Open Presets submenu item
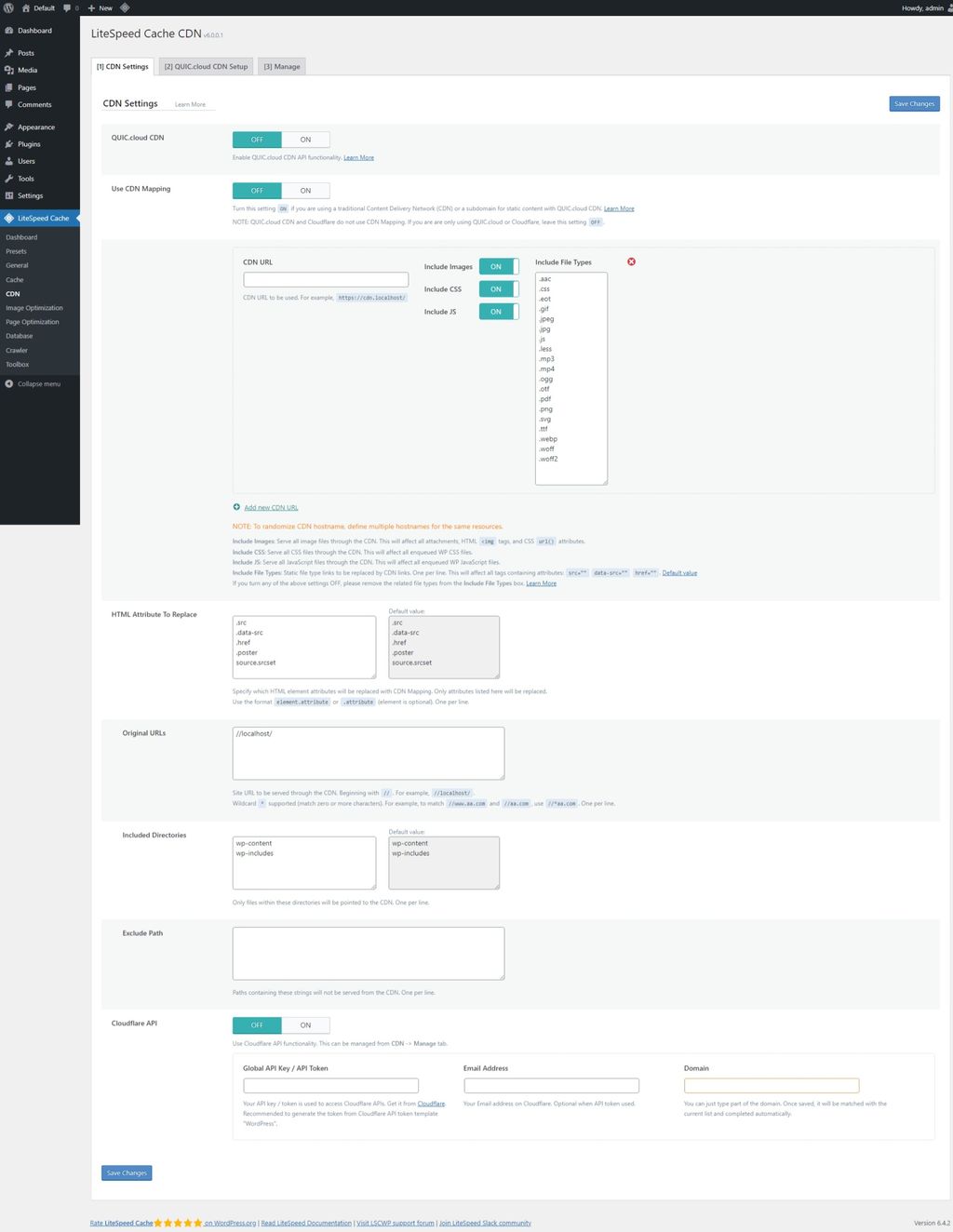This screenshot has width=953, height=1232. pos(16,251)
